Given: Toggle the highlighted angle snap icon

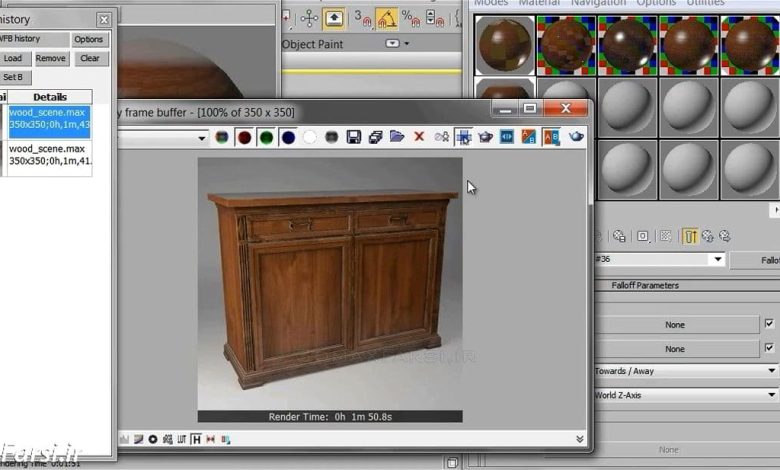Looking at the screenshot, I should pyautogui.click(x=387, y=18).
